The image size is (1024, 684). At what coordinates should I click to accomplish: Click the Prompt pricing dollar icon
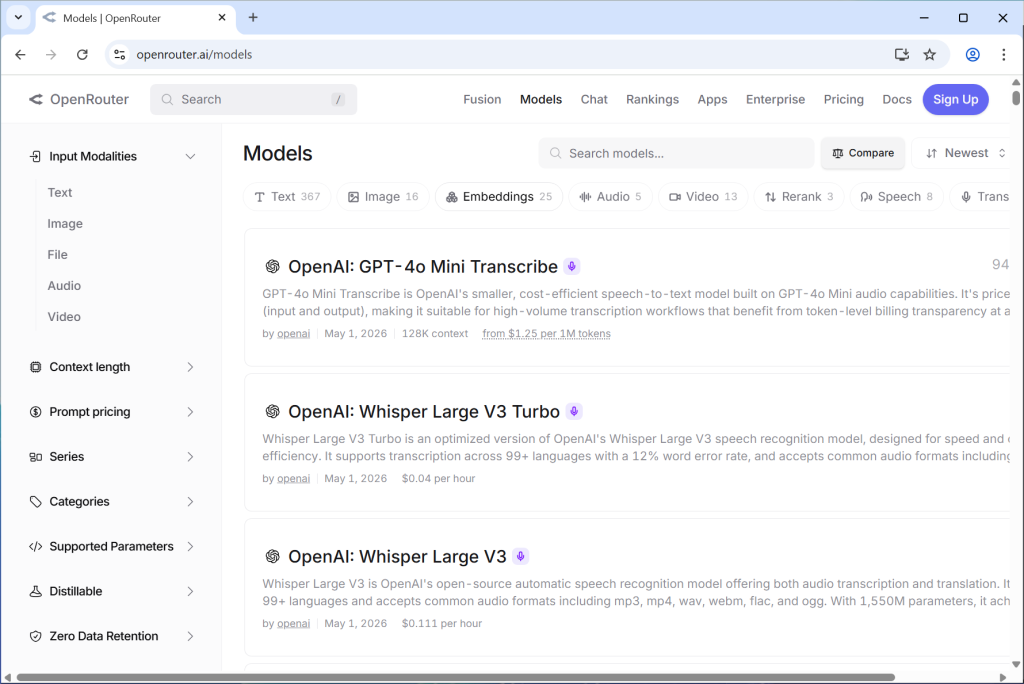point(35,412)
